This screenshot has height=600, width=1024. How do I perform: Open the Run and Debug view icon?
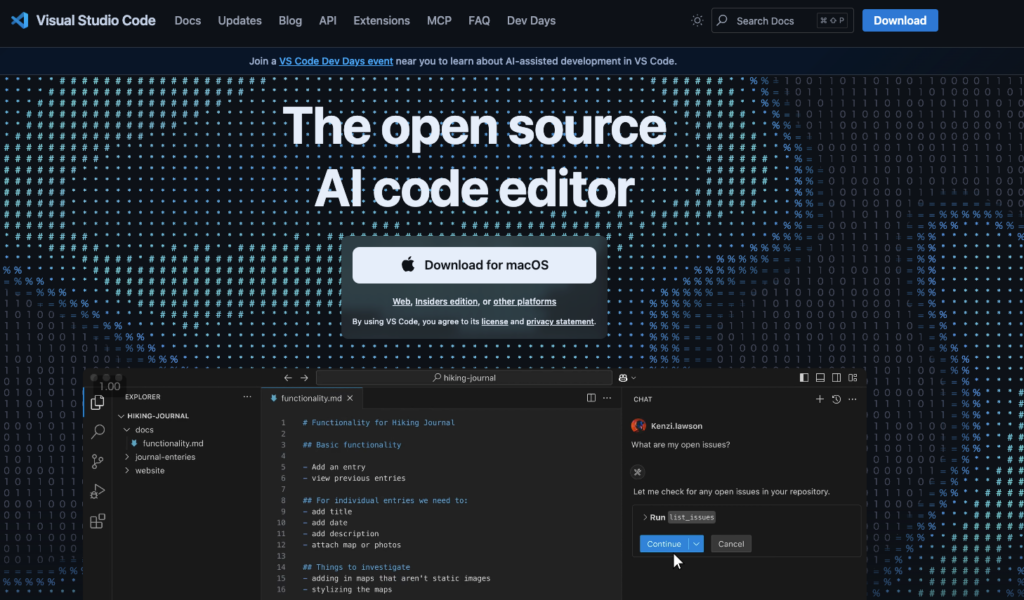(98, 491)
